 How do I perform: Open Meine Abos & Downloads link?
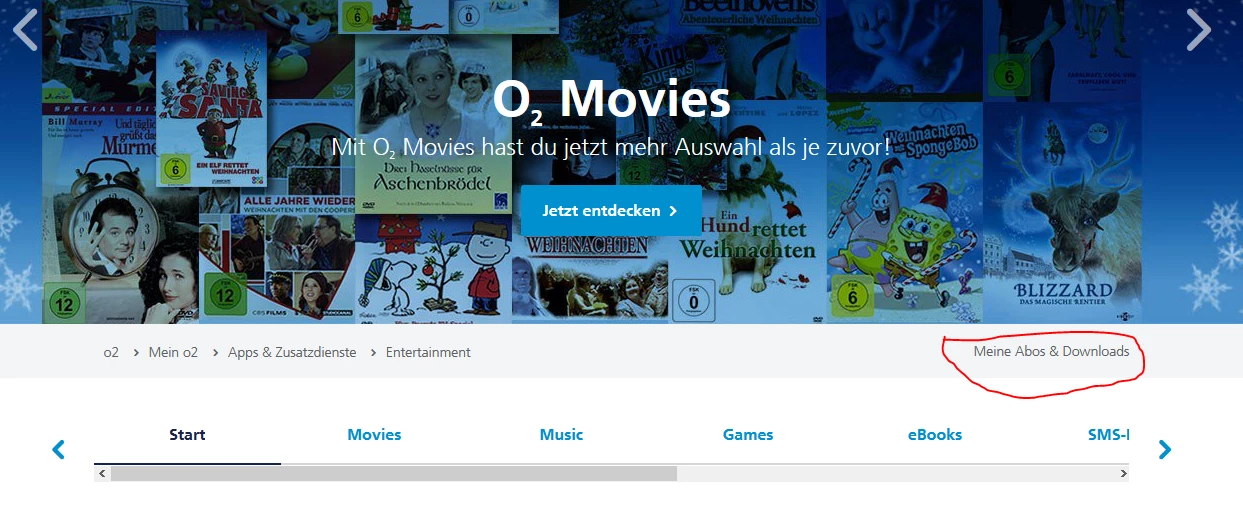tap(1051, 351)
